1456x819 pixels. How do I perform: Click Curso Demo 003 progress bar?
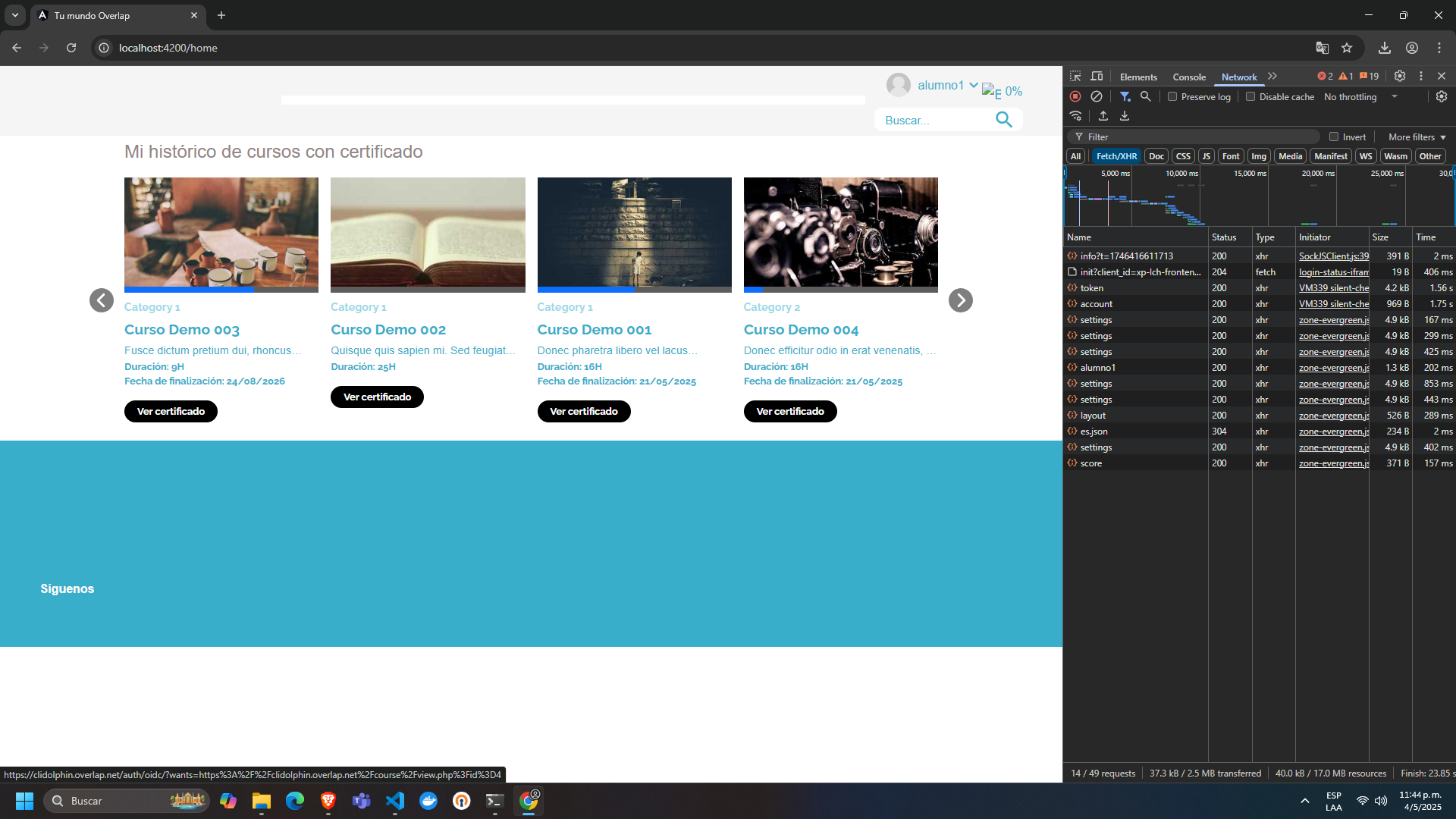coord(221,290)
